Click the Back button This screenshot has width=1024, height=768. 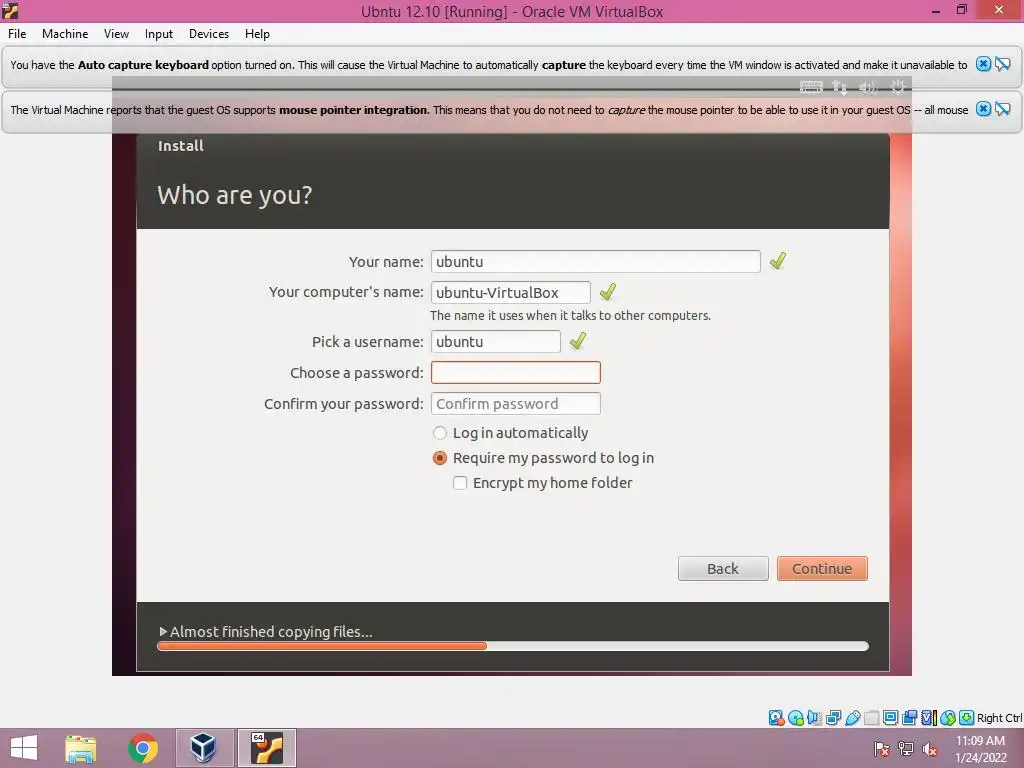click(x=723, y=568)
